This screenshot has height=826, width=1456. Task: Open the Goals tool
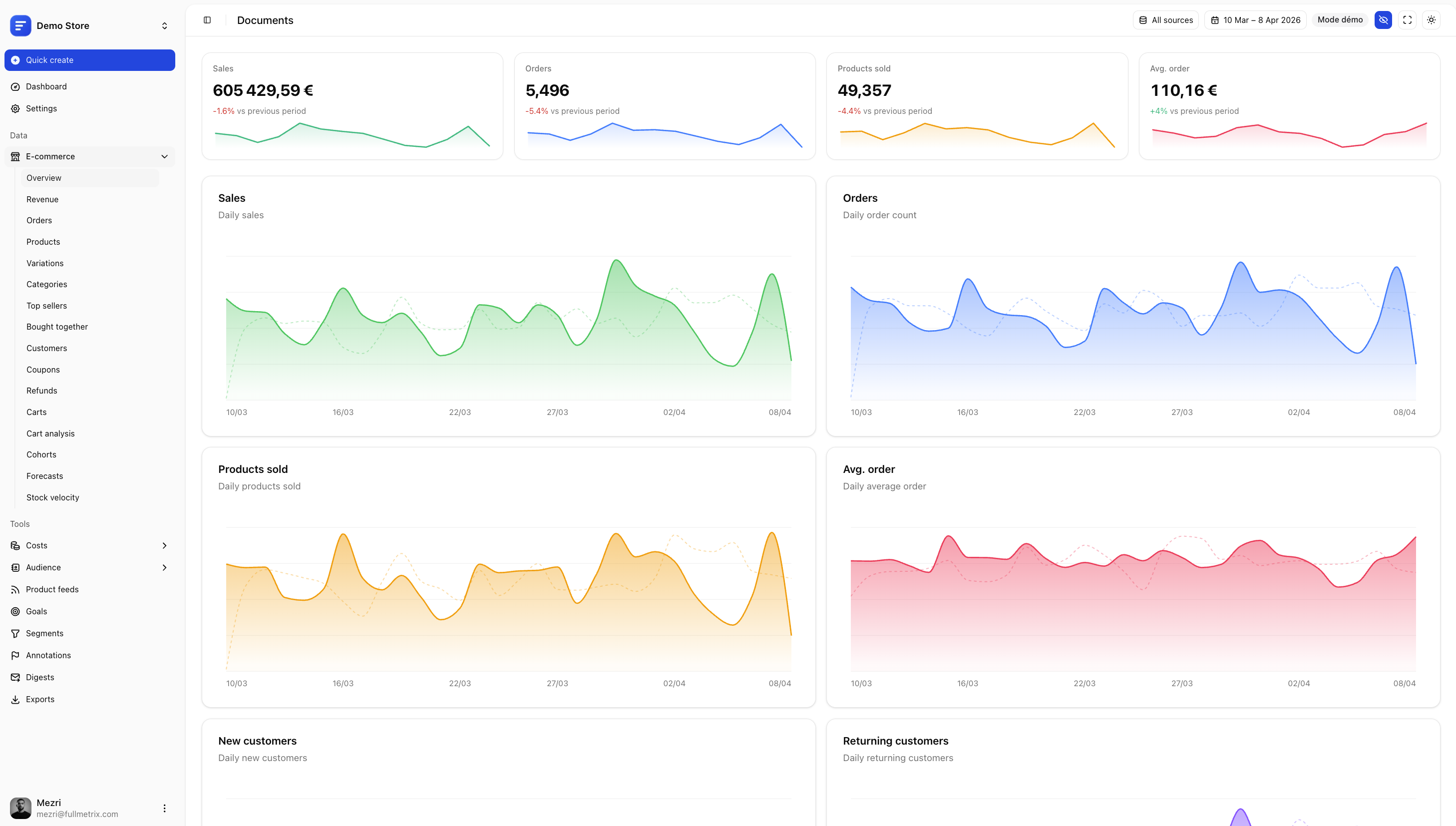36,611
